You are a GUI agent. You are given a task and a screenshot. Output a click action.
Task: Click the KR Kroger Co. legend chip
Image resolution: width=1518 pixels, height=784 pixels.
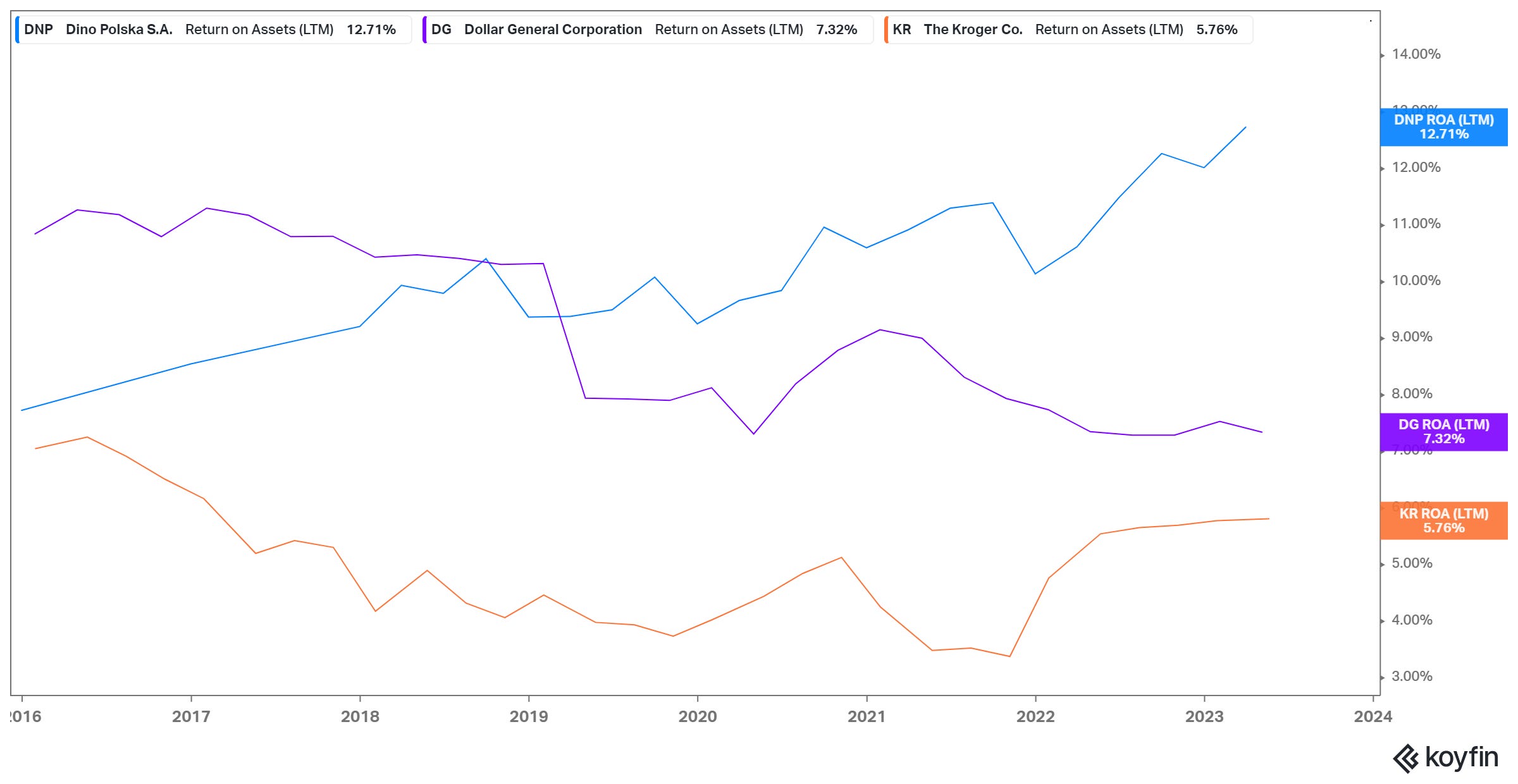1068,30
